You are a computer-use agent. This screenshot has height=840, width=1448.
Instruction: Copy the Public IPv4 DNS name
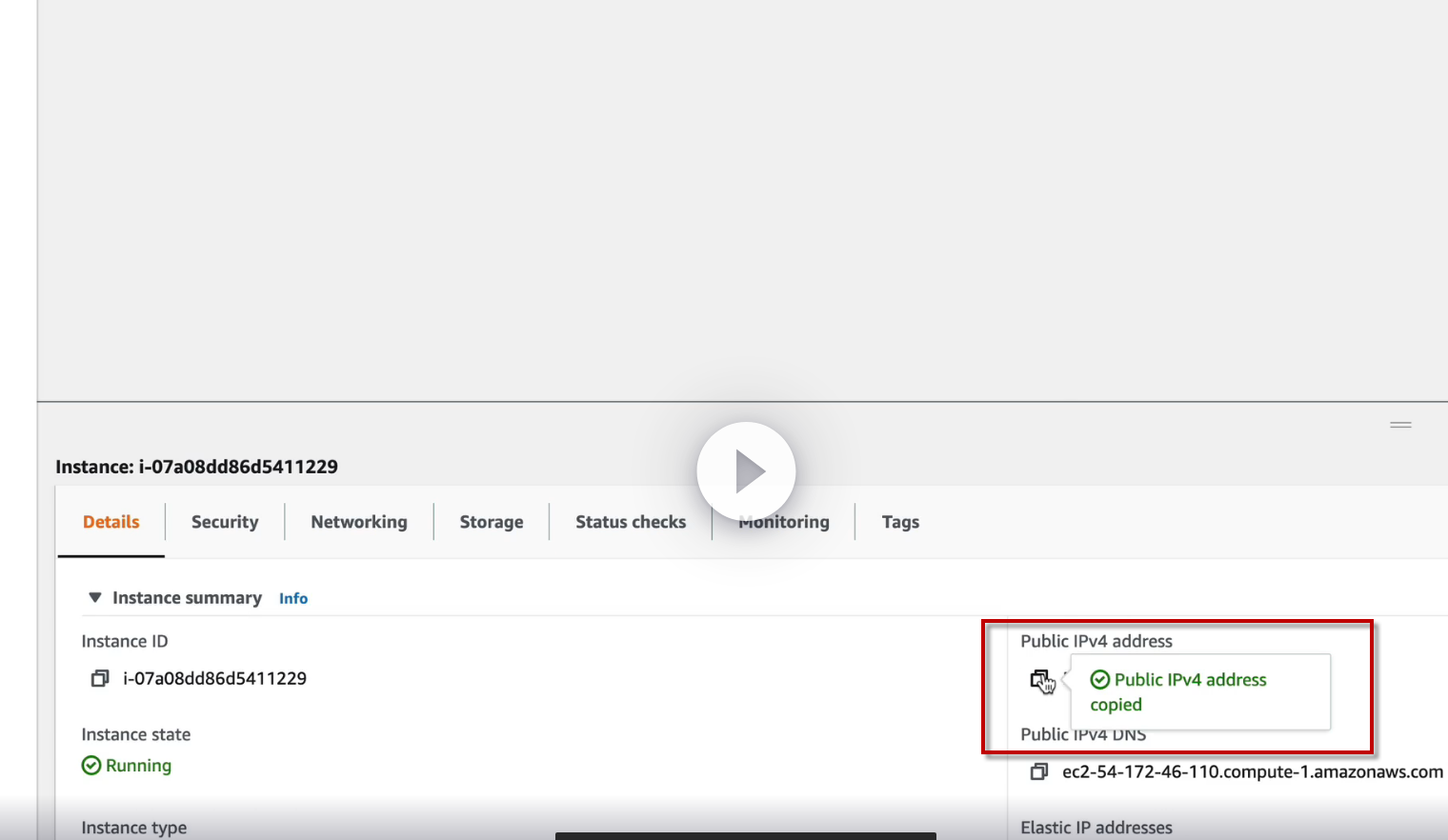pos(1039,771)
